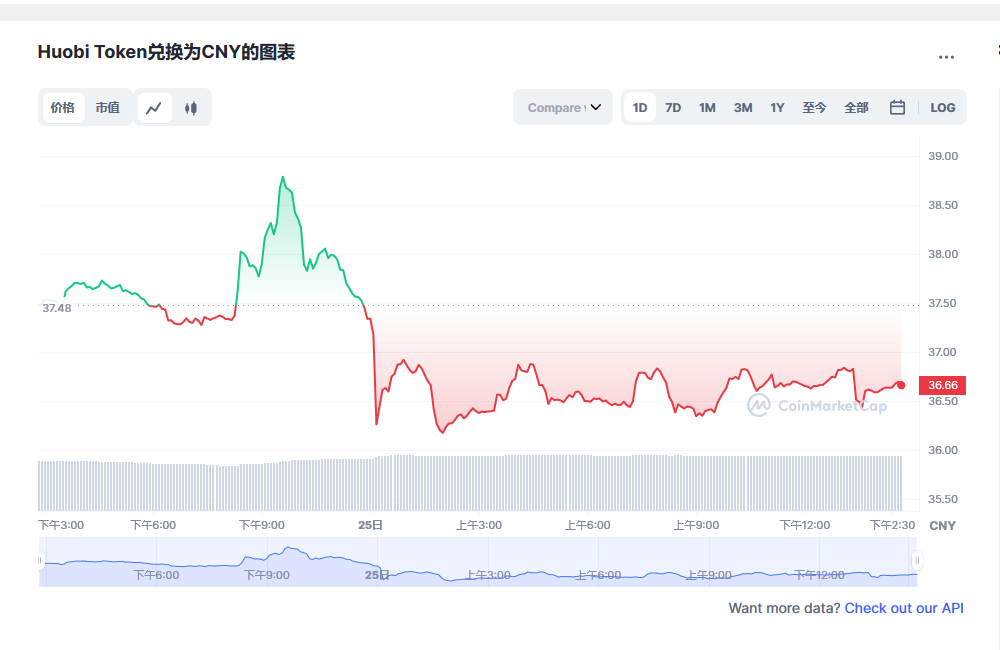Screen dimensions: 1000x650
Task: Click the 下午3:00 label on main time axis
Action: [61, 526]
